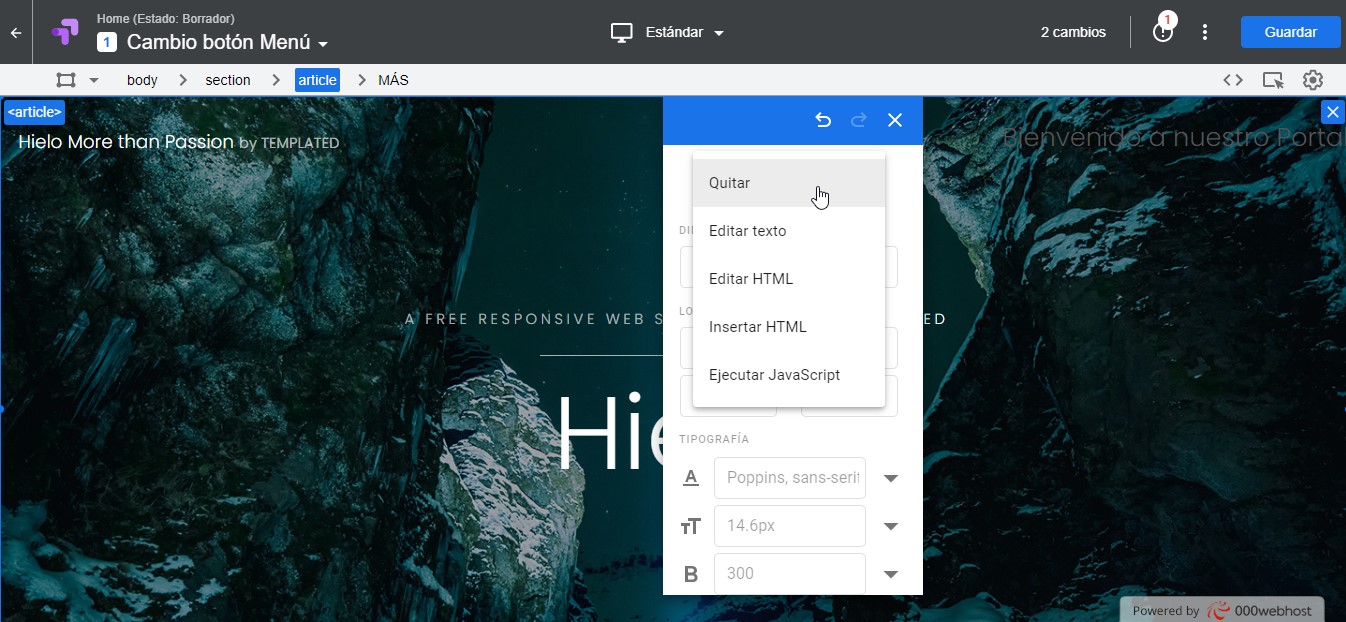Expand the Estándar device dropdown
Image resolution: width=1346 pixels, height=622 pixels.
pos(667,32)
